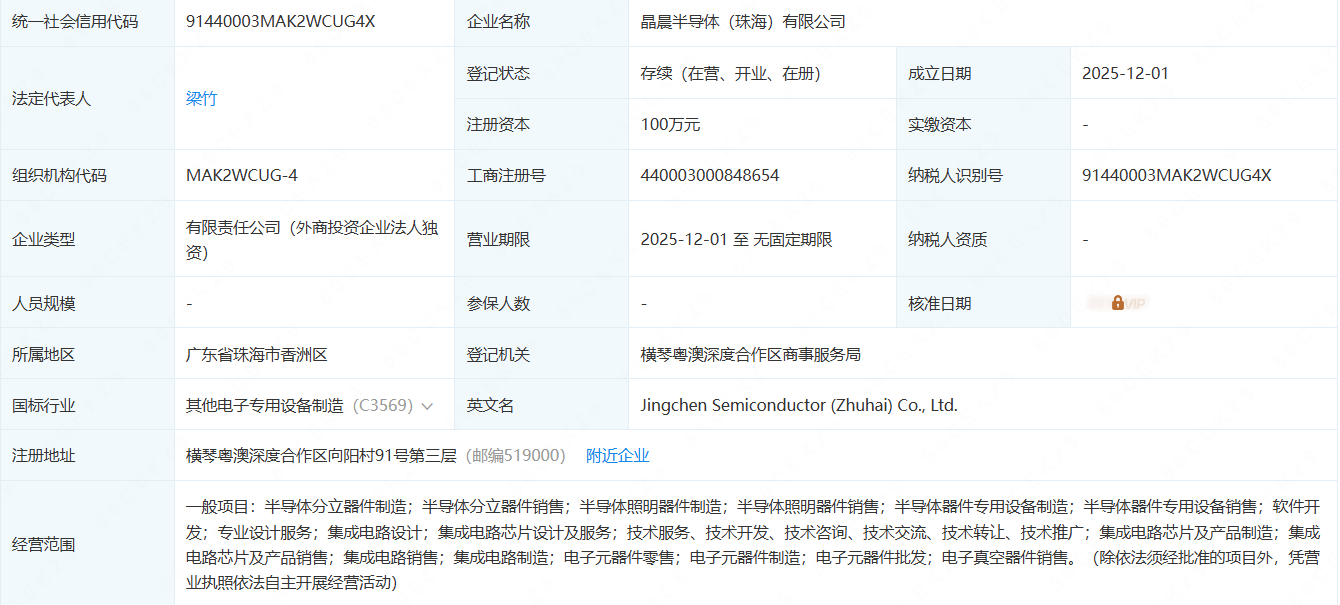The image size is (1340, 605).
Task: Click the 营业期限 value
Action: click(736, 240)
